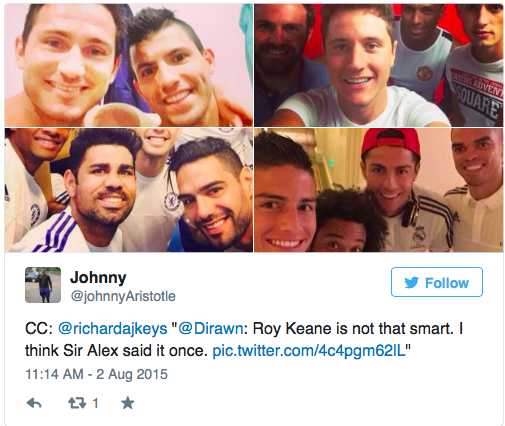505x426 pixels.
Task: Click the display name Johnny
Action: pos(98,277)
